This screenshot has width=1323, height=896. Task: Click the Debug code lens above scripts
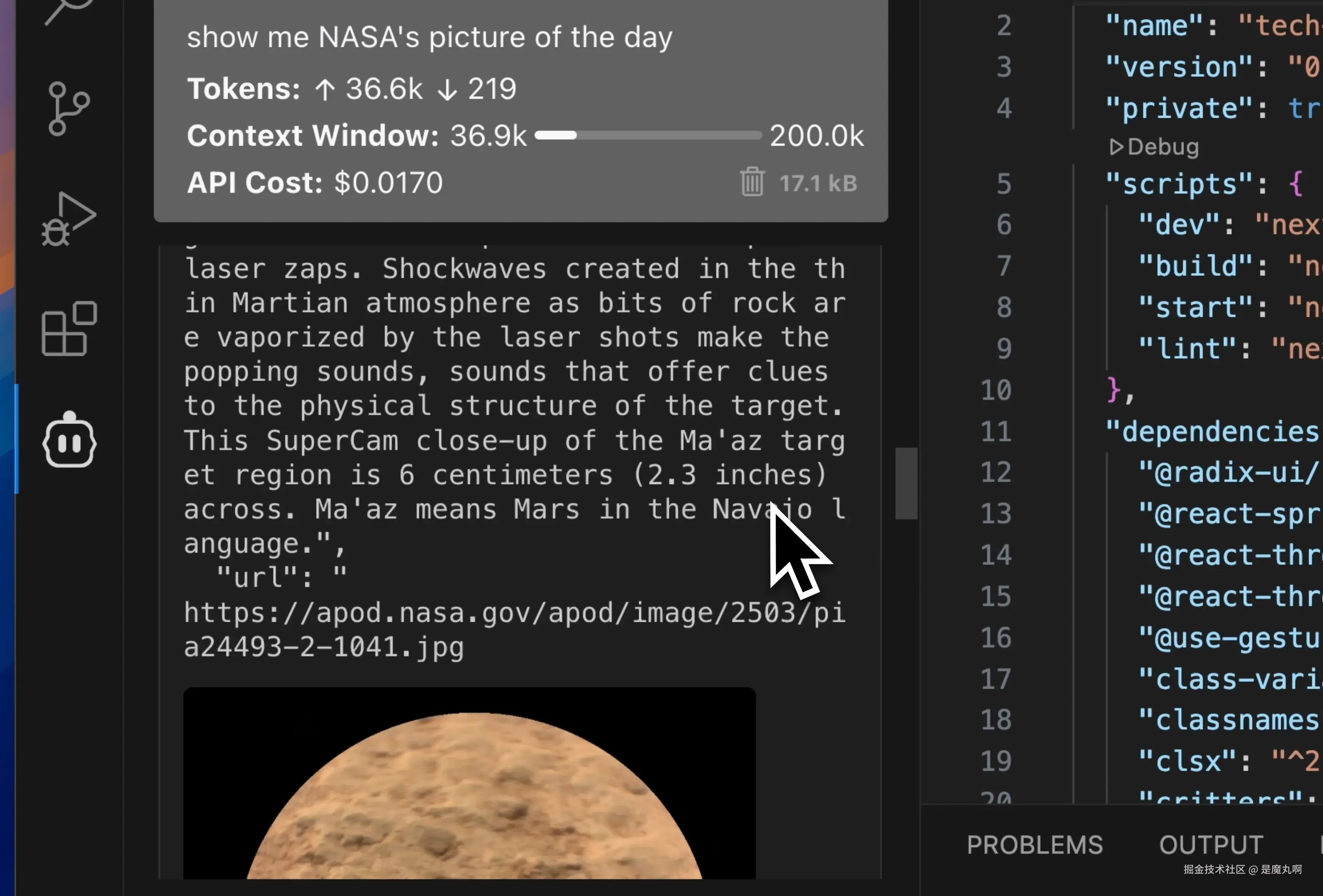[1154, 147]
